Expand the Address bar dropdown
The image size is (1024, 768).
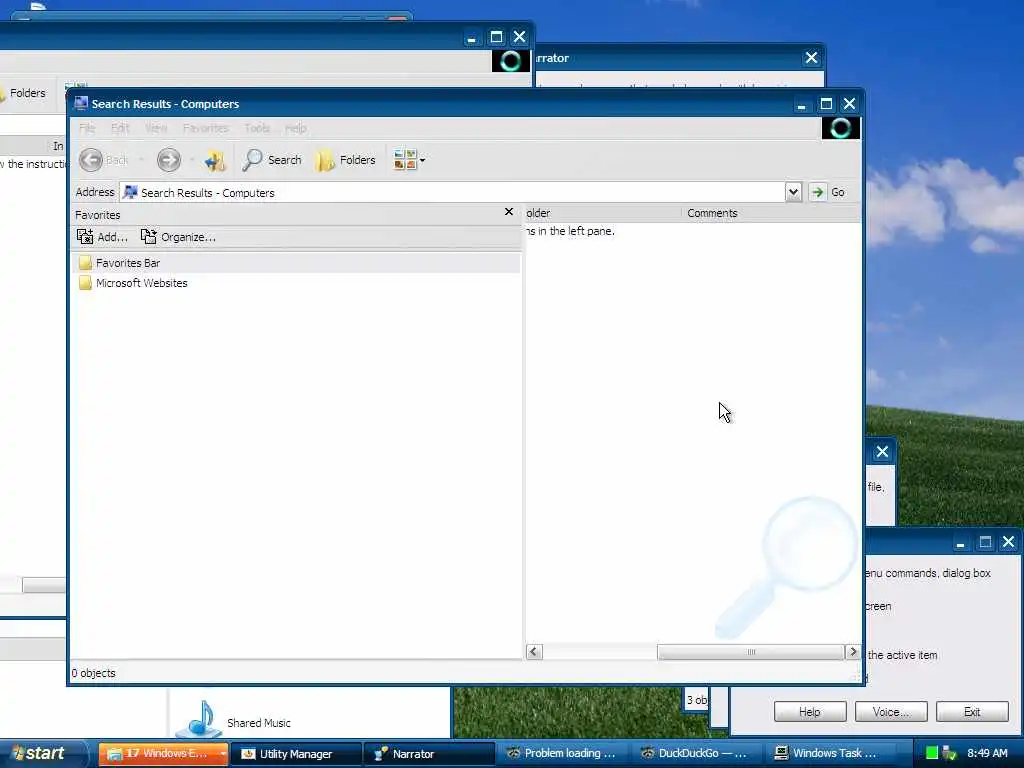coord(793,192)
